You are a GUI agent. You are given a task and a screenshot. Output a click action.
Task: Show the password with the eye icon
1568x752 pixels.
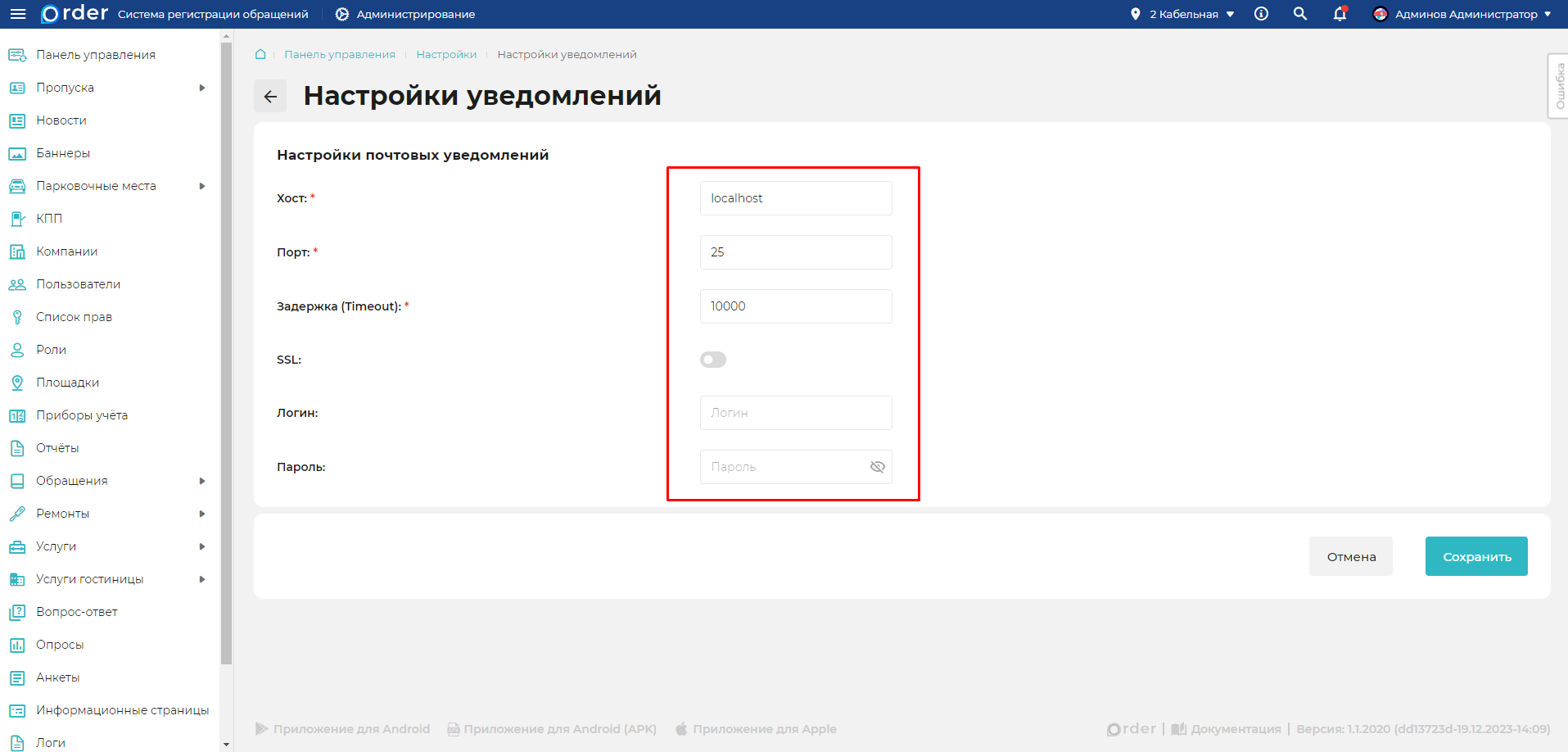coord(877,466)
